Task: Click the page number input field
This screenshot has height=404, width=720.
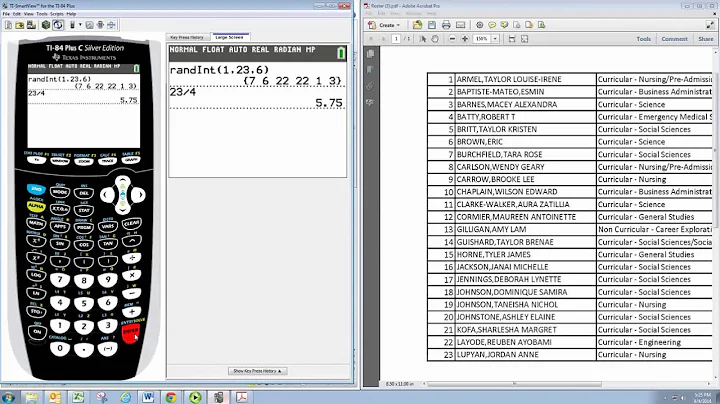Action: coord(396,39)
